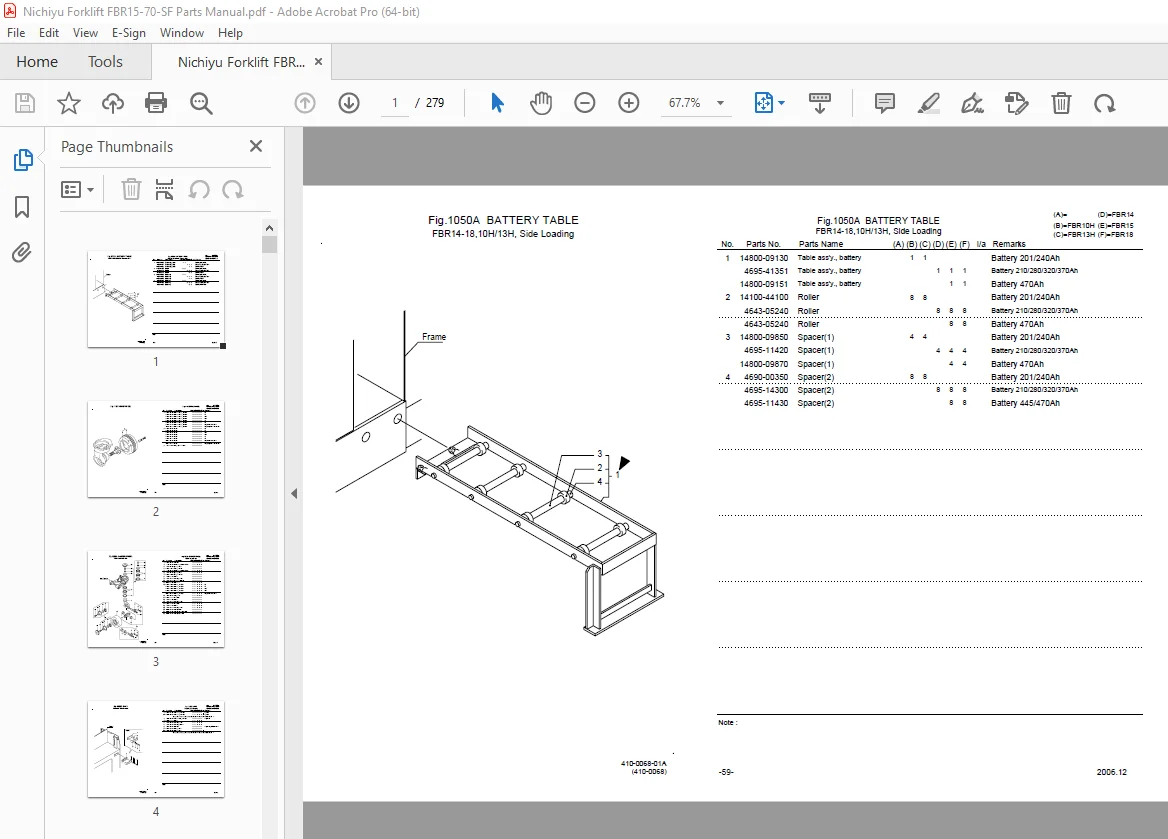Click the page number input field

click(395, 103)
